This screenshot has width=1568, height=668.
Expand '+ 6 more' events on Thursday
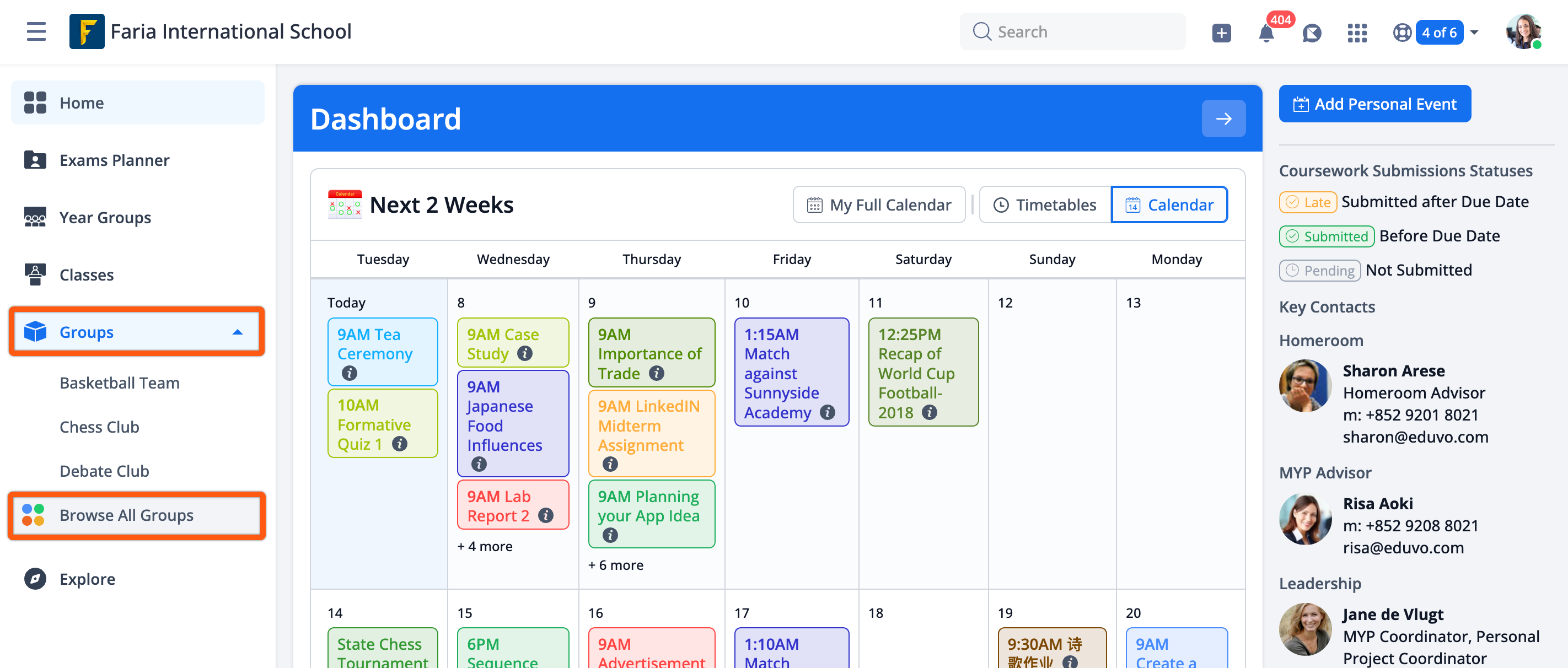pos(615,565)
